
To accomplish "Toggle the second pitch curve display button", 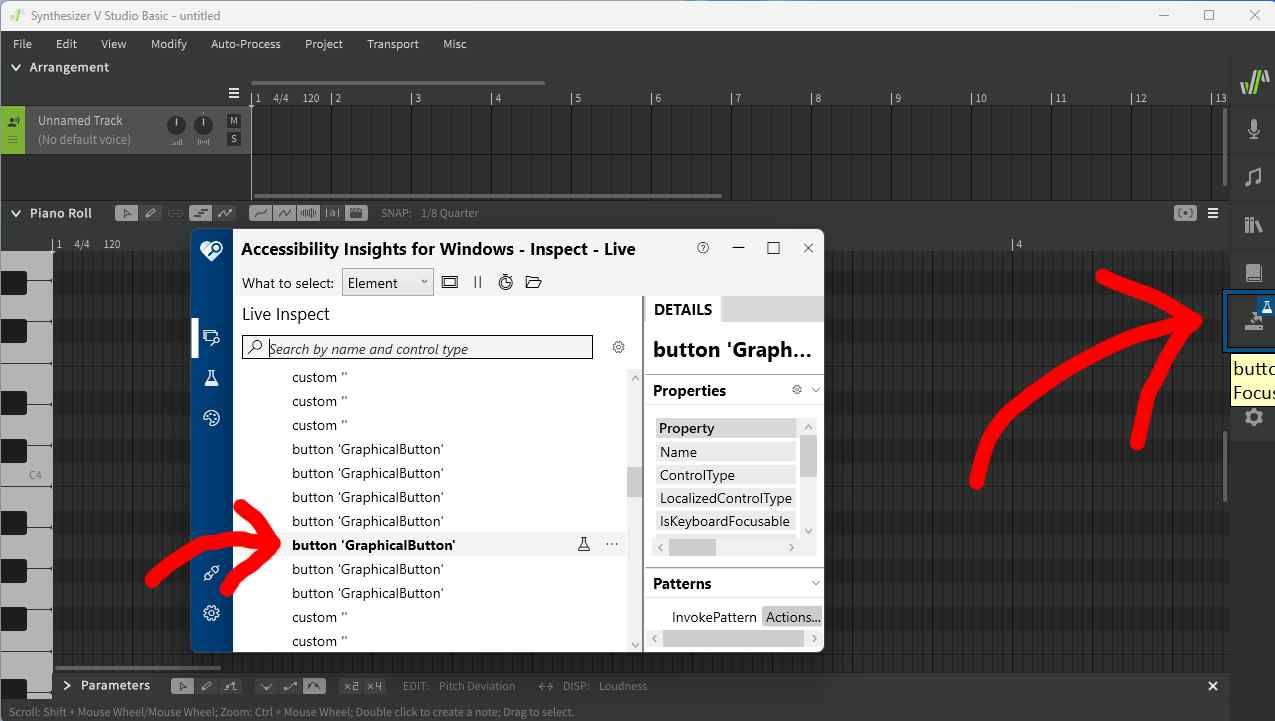I will [284, 213].
